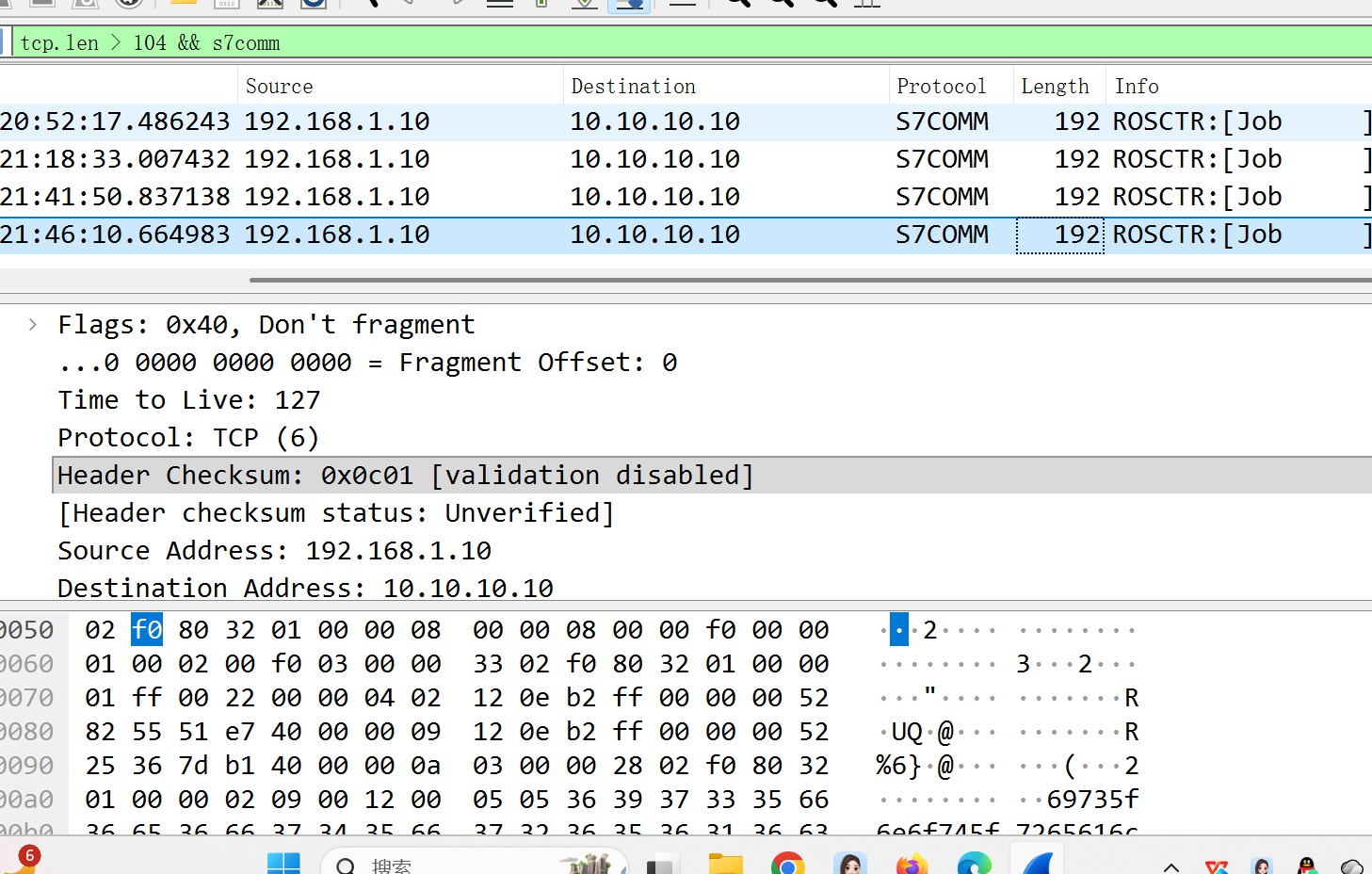The width and height of the screenshot is (1372, 874).
Task: Open the Windows Start menu
Action: tap(283, 864)
